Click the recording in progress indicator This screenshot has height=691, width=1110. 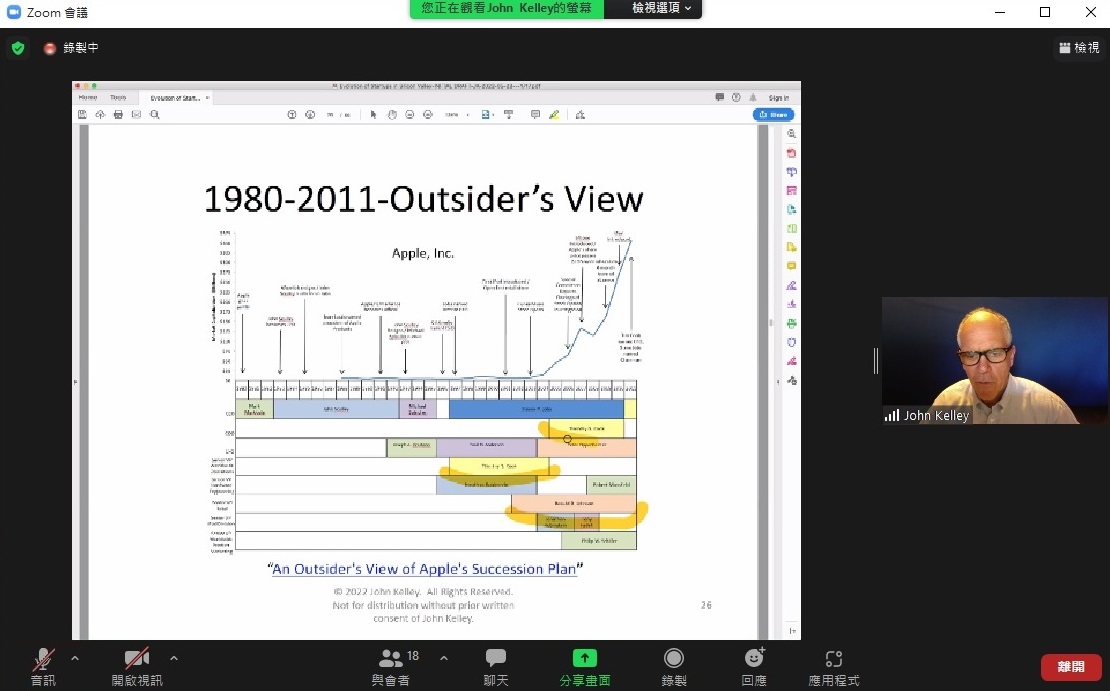point(71,48)
